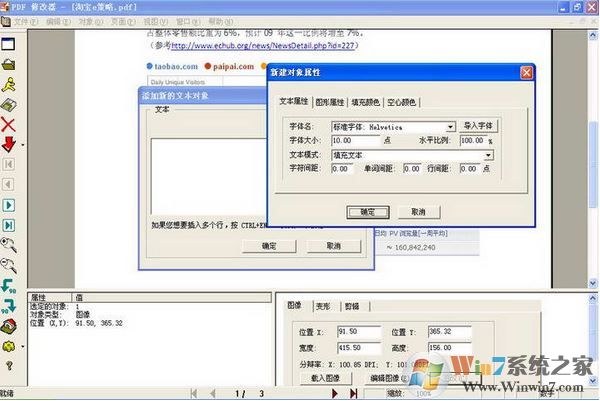Switch to the 剪辑 tab in bottom panel
The width and height of the screenshot is (600, 401).
pyautogui.click(x=352, y=306)
